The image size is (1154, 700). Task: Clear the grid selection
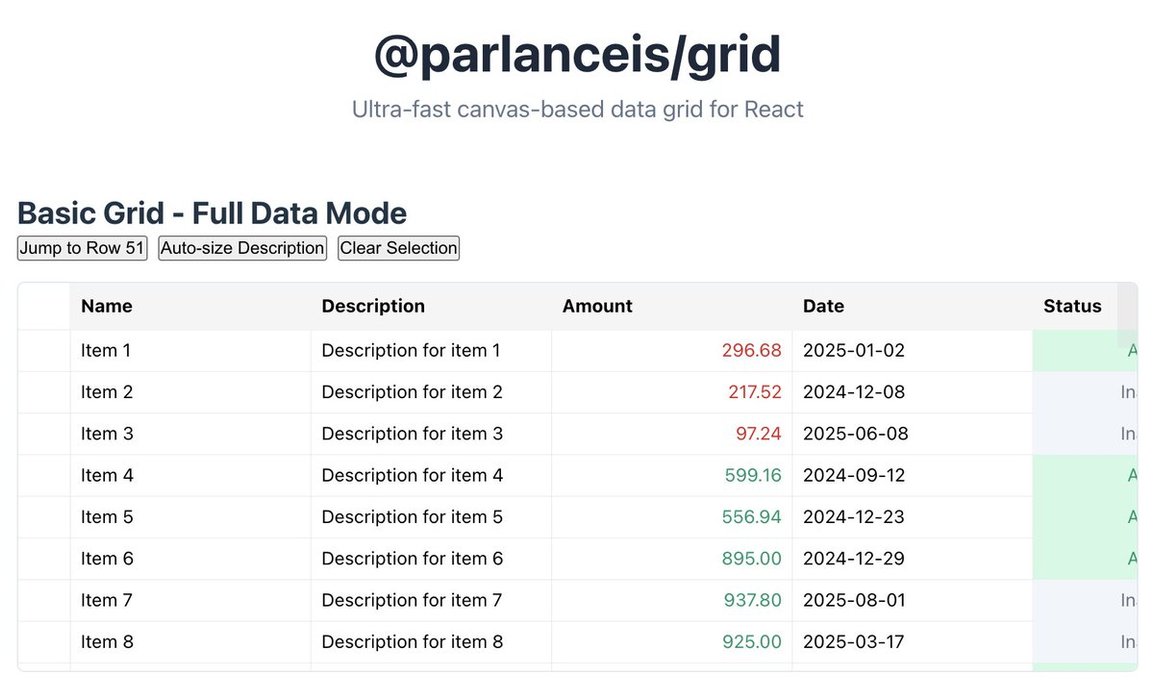pos(398,248)
